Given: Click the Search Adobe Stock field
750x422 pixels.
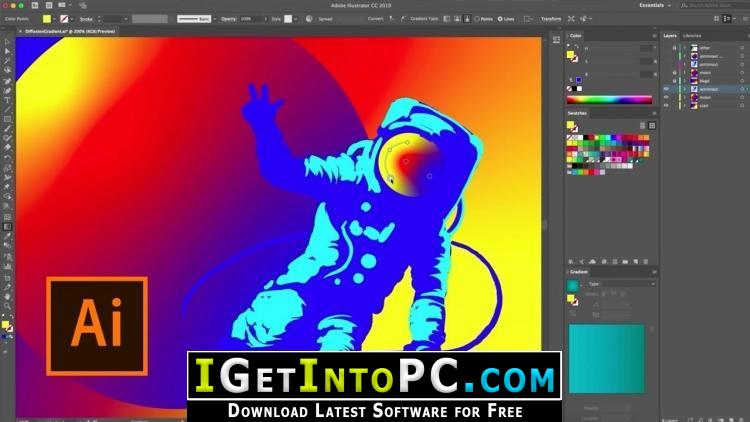Looking at the screenshot, I should [x=715, y=5].
